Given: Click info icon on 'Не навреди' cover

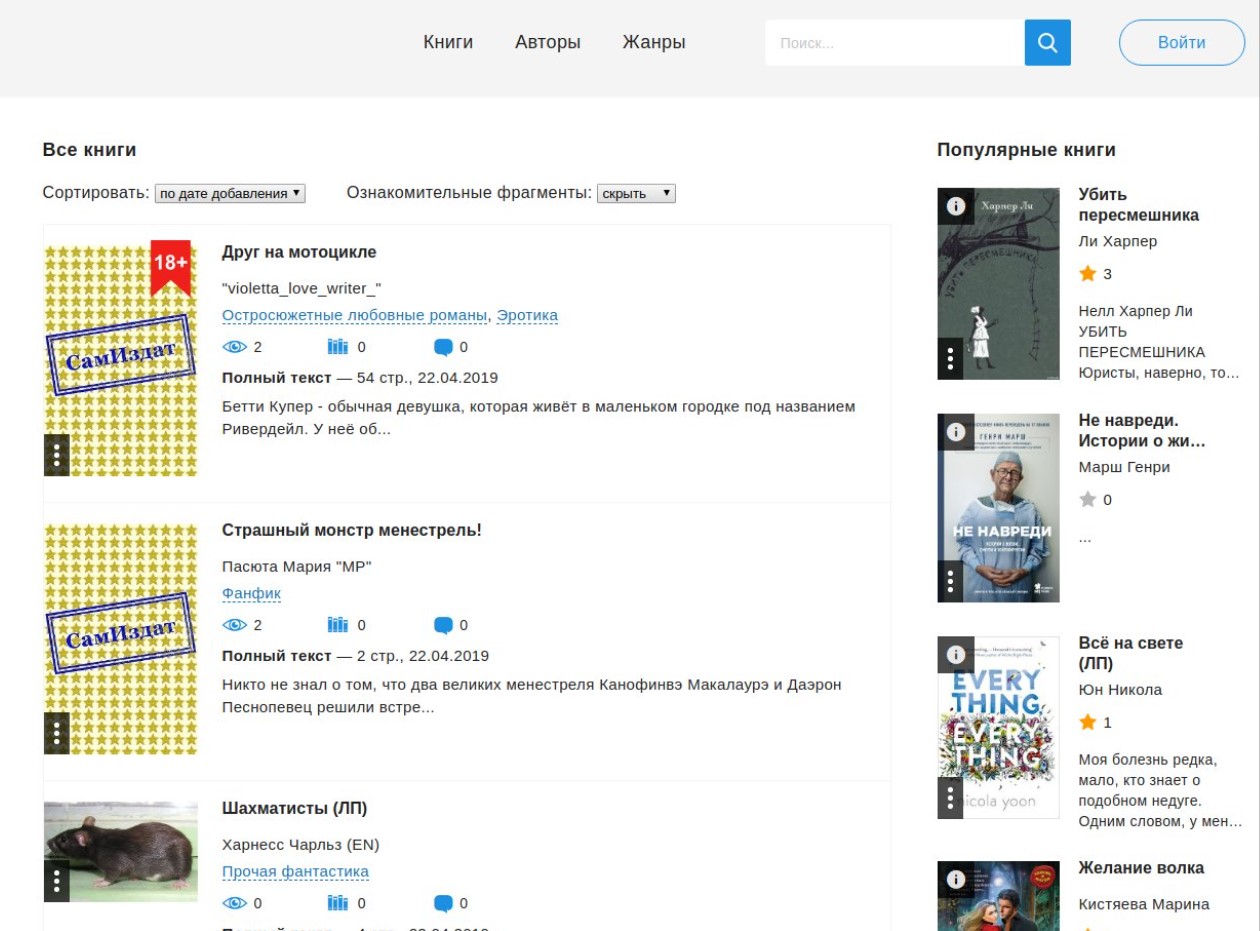Looking at the screenshot, I should [x=955, y=432].
